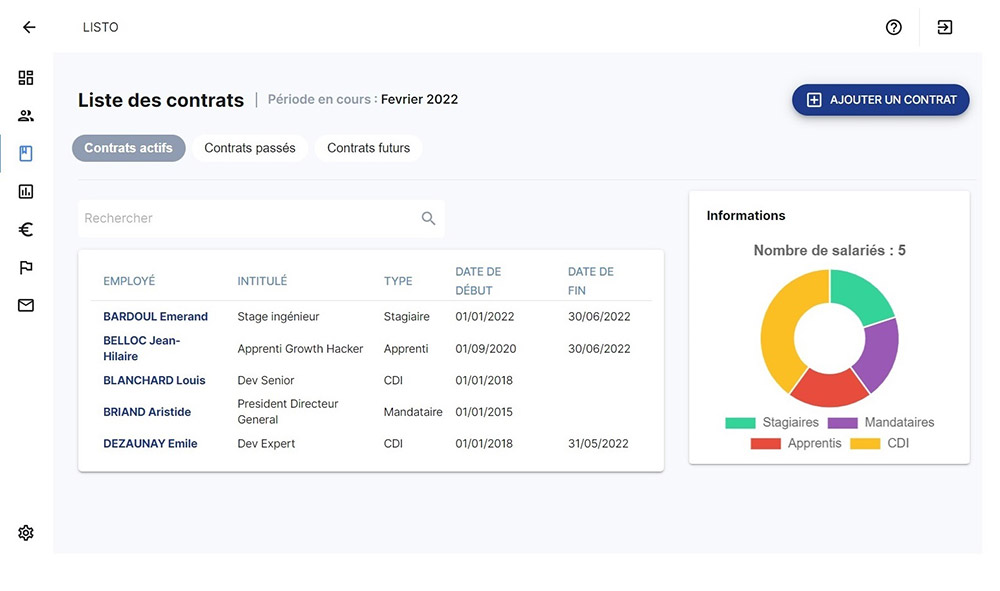This screenshot has width=1000, height=591.
Task: Select the contracts book icon in sidebar
Action: (26, 154)
